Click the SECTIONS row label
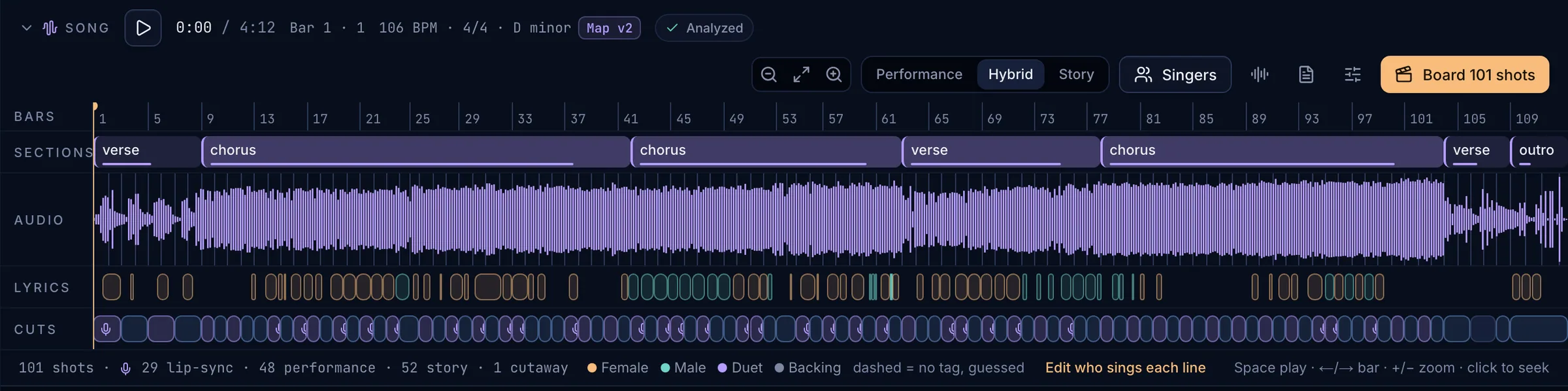The image size is (1568, 391). point(54,152)
